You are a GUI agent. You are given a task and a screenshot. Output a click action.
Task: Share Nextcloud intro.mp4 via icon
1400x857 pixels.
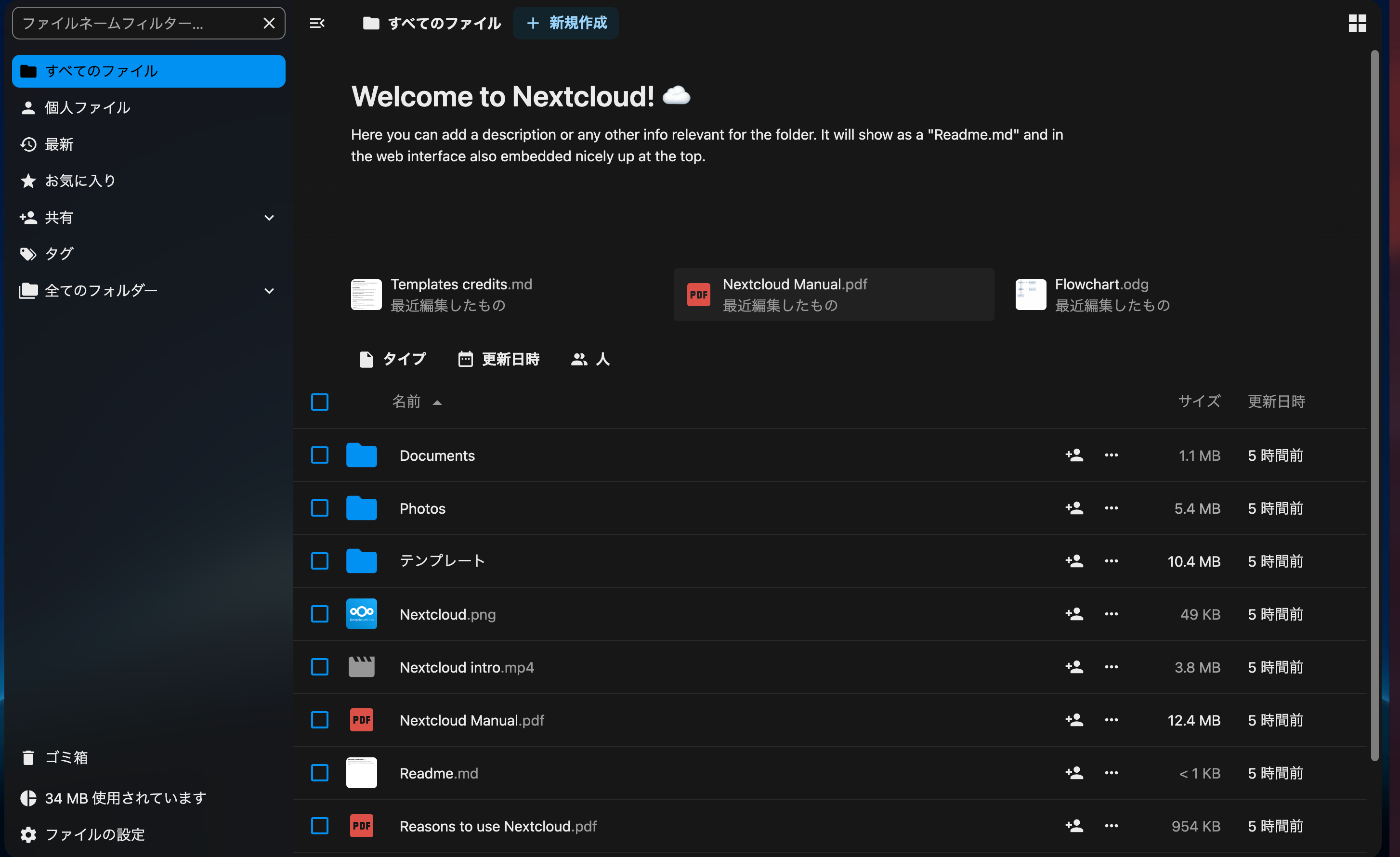[1075, 667]
